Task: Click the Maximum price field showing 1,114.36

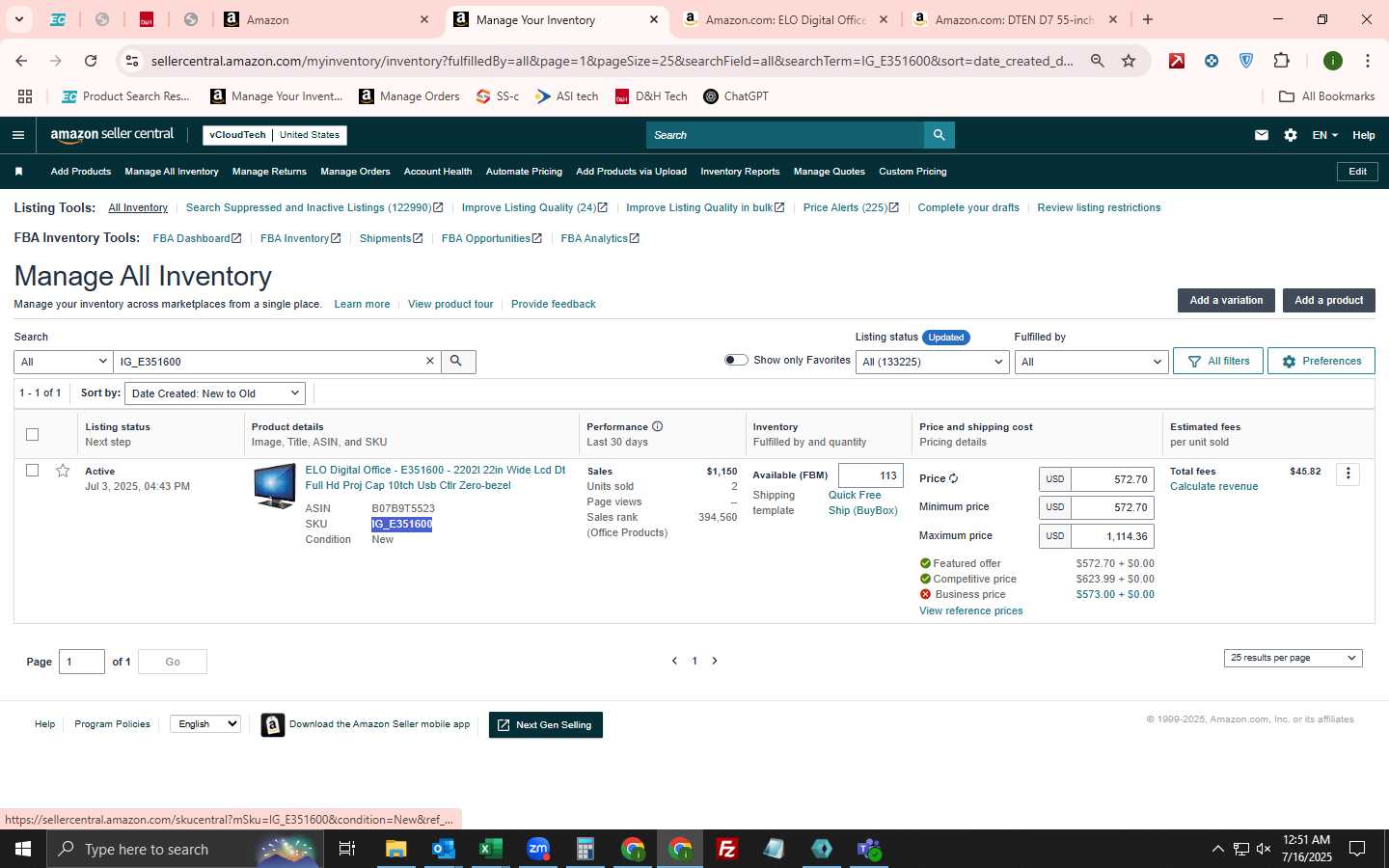Action: pyautogui.click(x=1112, y=536)
